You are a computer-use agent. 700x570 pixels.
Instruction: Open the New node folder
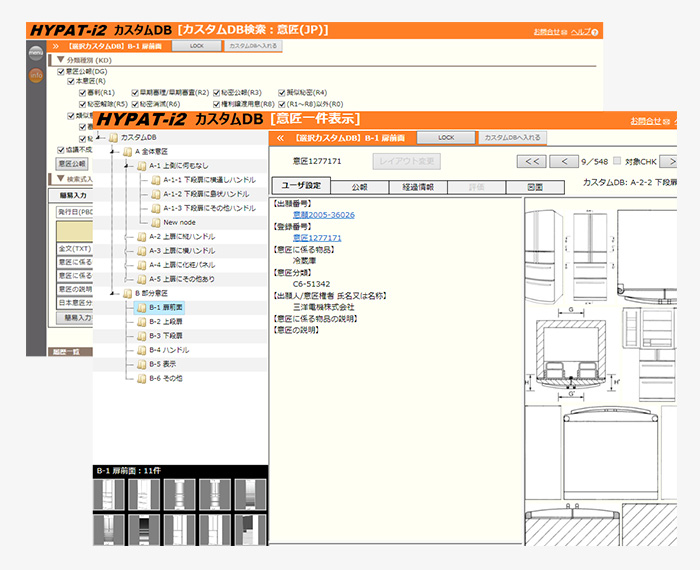tap(155, 222)
